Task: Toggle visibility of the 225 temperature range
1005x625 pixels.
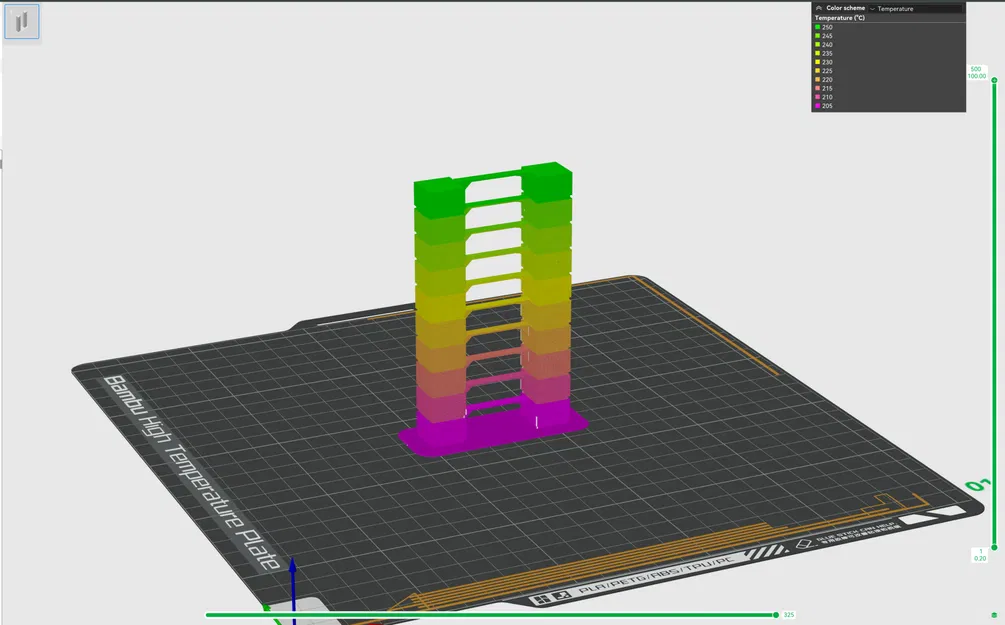Action: click(x=818, y=70)
